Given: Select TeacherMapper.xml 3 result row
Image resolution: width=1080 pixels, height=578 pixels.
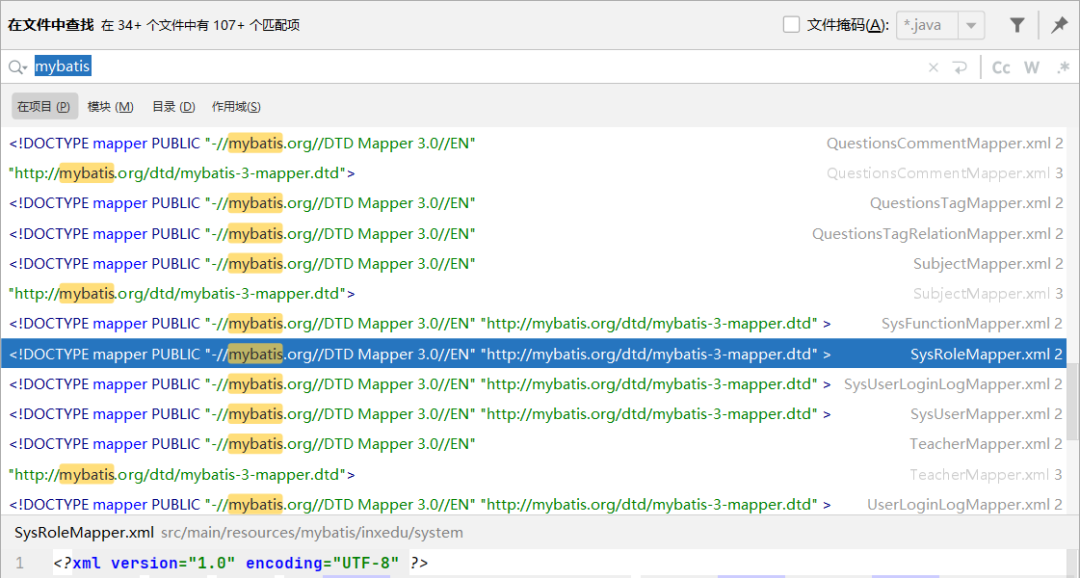Looking at the screenshot, I should point(534,474).
